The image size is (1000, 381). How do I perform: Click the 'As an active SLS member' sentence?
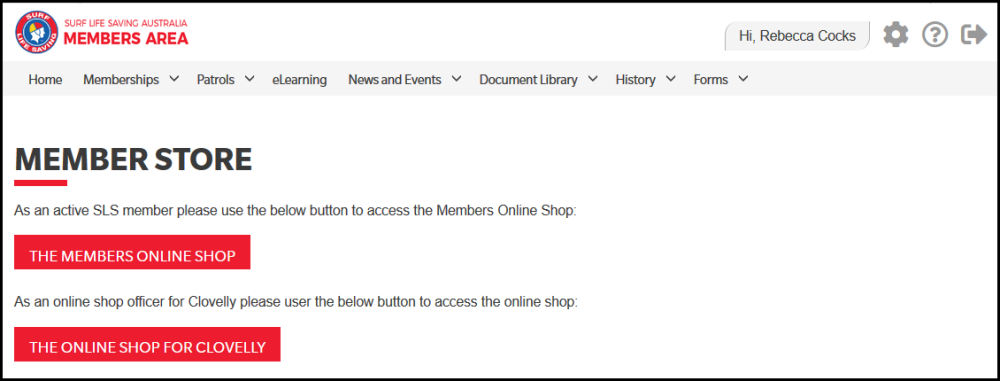295,211
